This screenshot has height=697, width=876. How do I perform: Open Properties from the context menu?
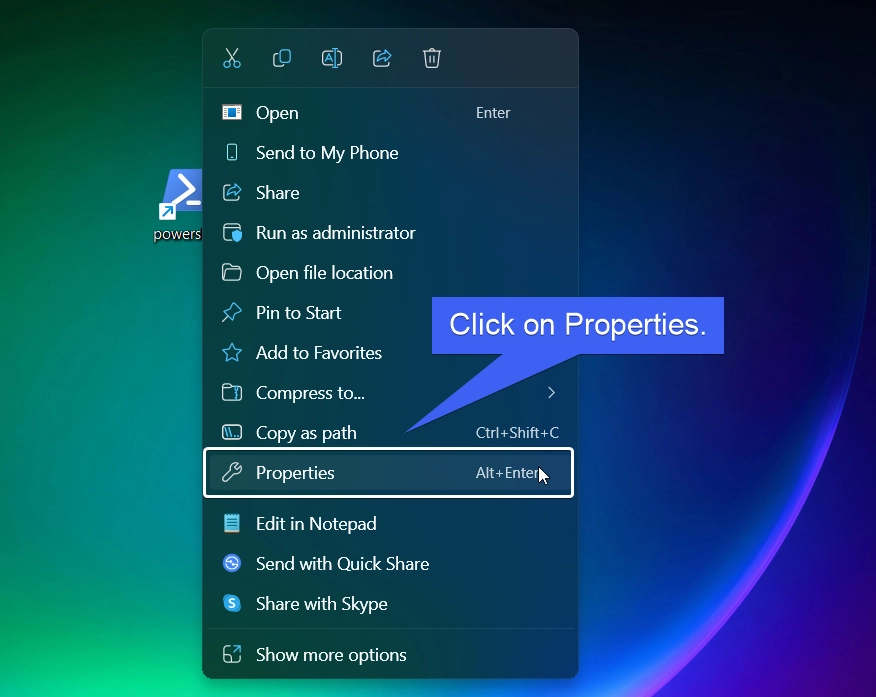tap(389, 472)
